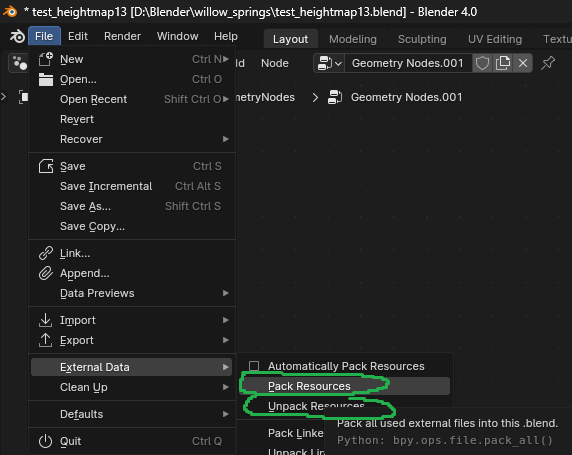This screenshot has width=572, height=455.
Task: Switch to Sculpting workspace tab
Action: coord(422,39)
